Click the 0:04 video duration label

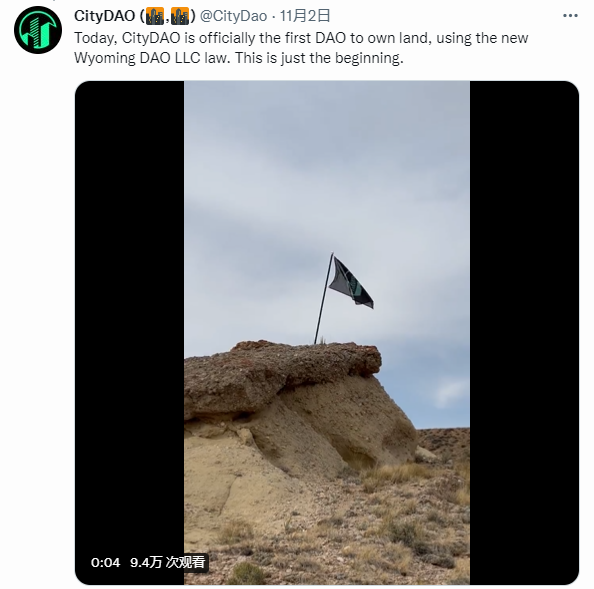(x=105, y=562)
